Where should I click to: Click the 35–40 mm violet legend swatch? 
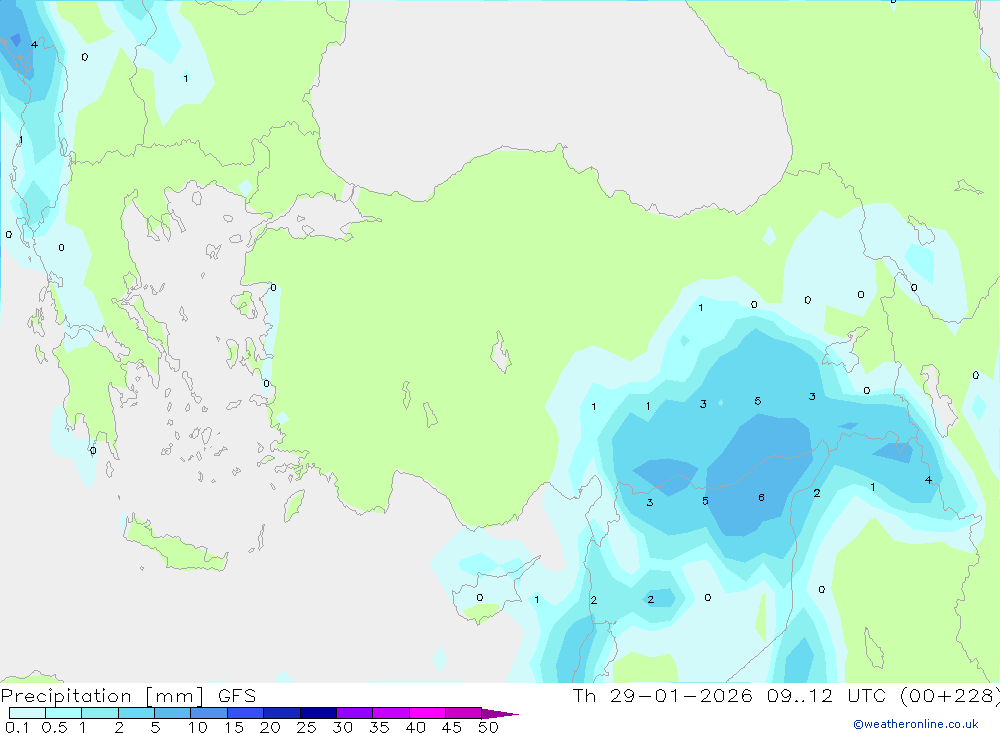(390, 713)
